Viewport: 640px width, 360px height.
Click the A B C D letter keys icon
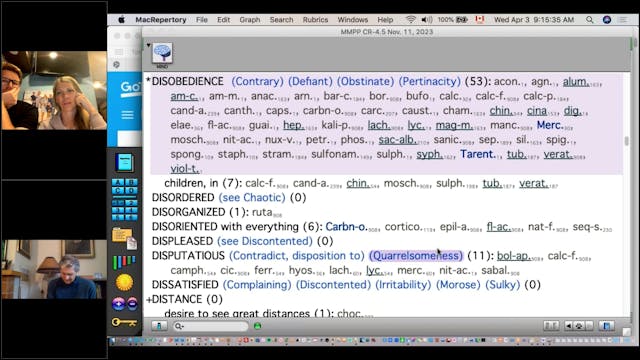[124, 187]
